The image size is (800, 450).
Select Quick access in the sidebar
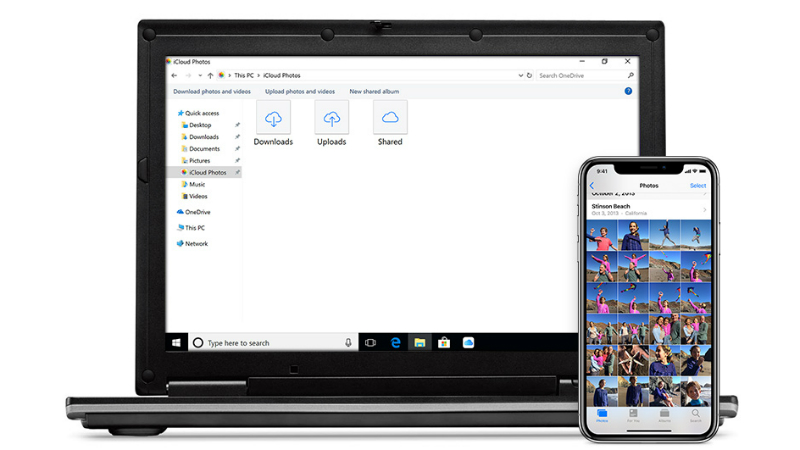(x=198, y=113)
